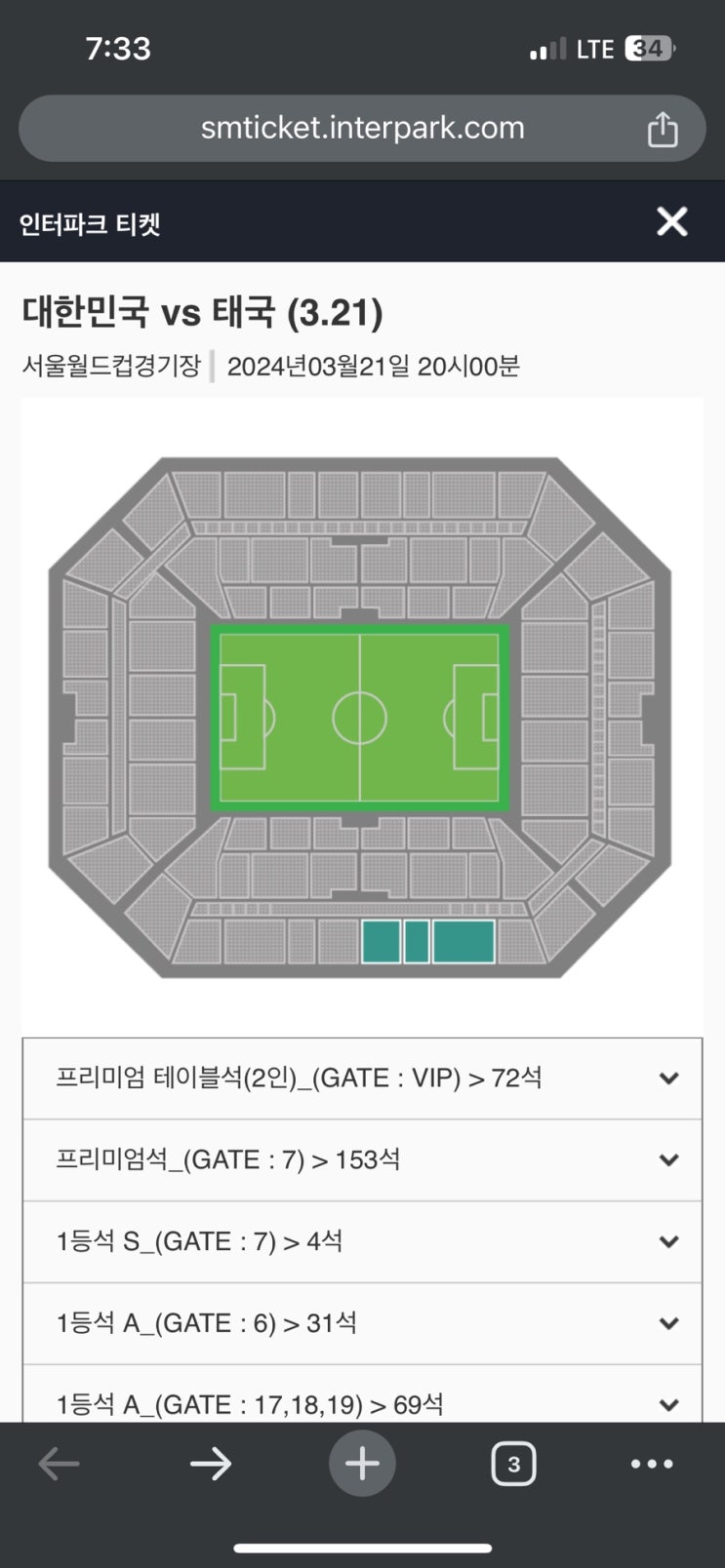Tap the smticket.interpark.com address field
Screen dimensions: 725x1568
[362, 128]
